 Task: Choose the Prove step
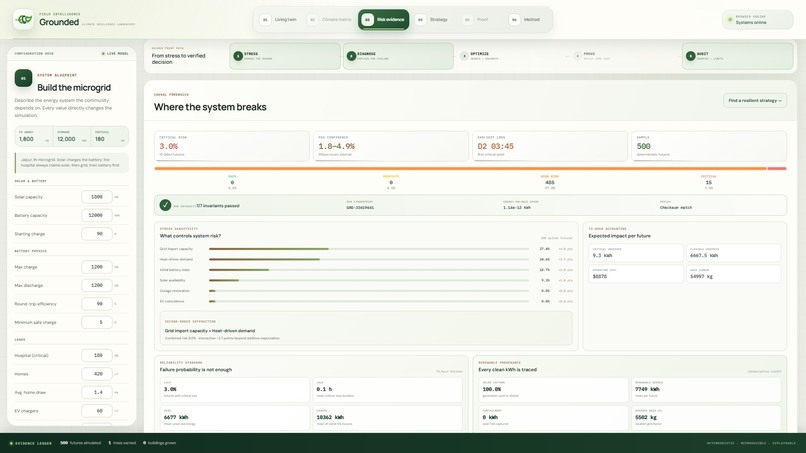pos(624,56)
